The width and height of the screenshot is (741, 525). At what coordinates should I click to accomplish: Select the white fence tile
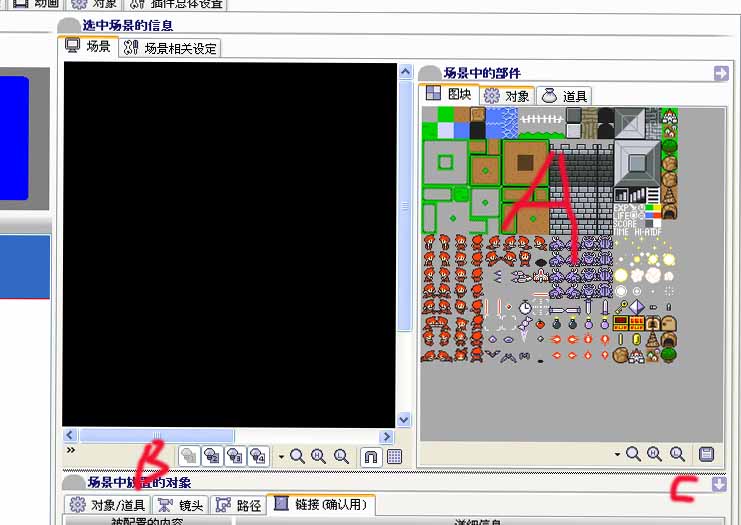point(542,119)
